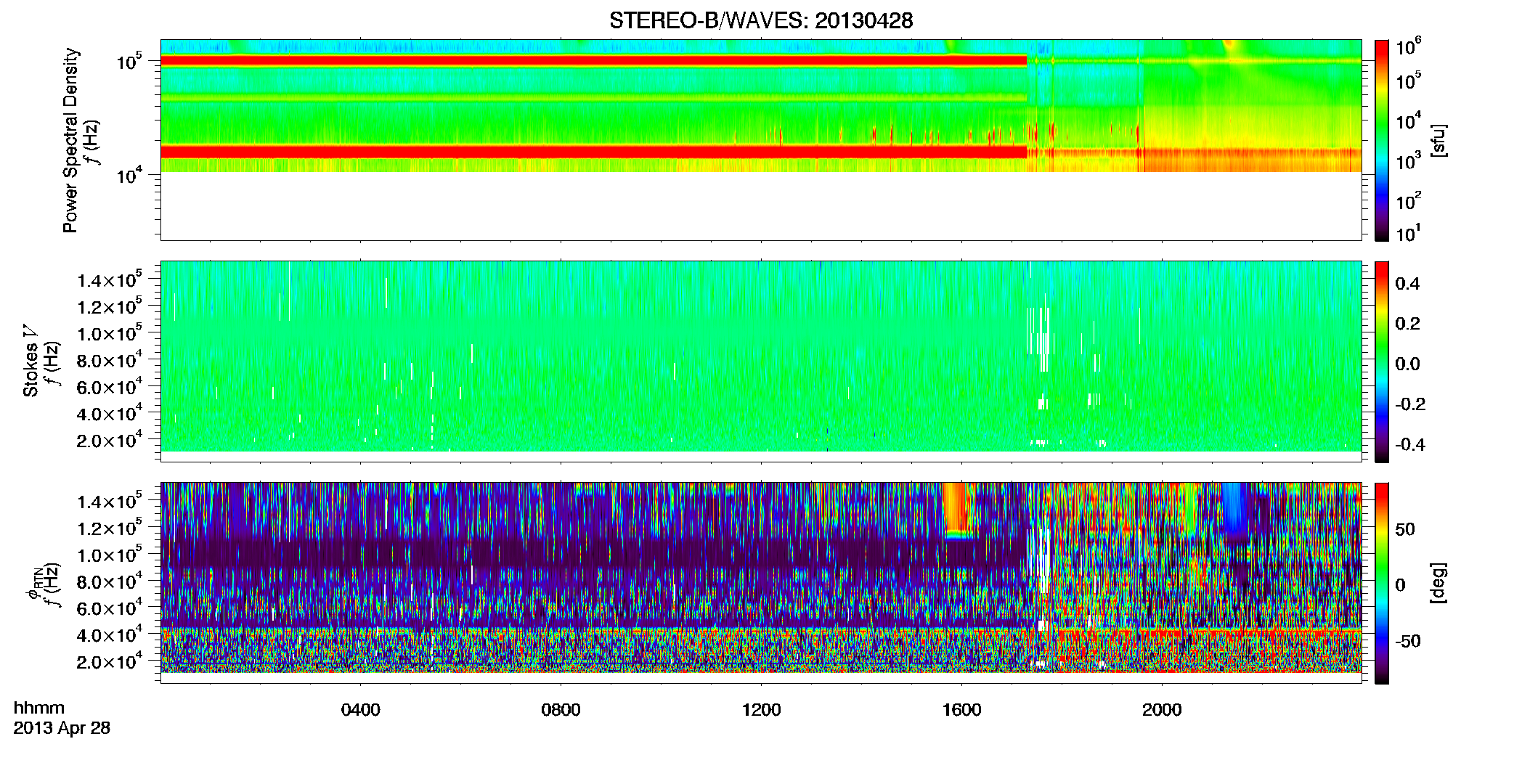Click the 1.4×10^5 tick in Stokes V panel
Screen dimensions: 1522x784
(109, 279)
